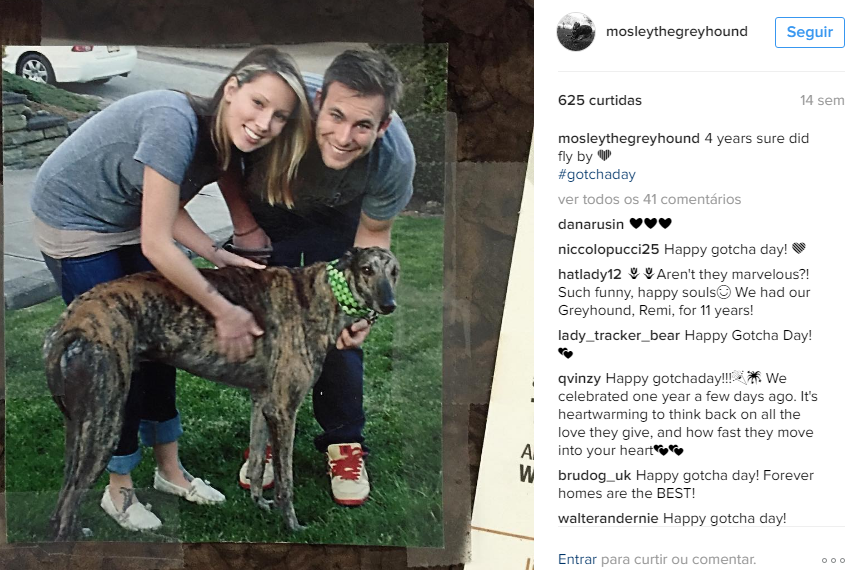
Task: Click the three-dot more options icon
Action: click(x=833, y=560)
